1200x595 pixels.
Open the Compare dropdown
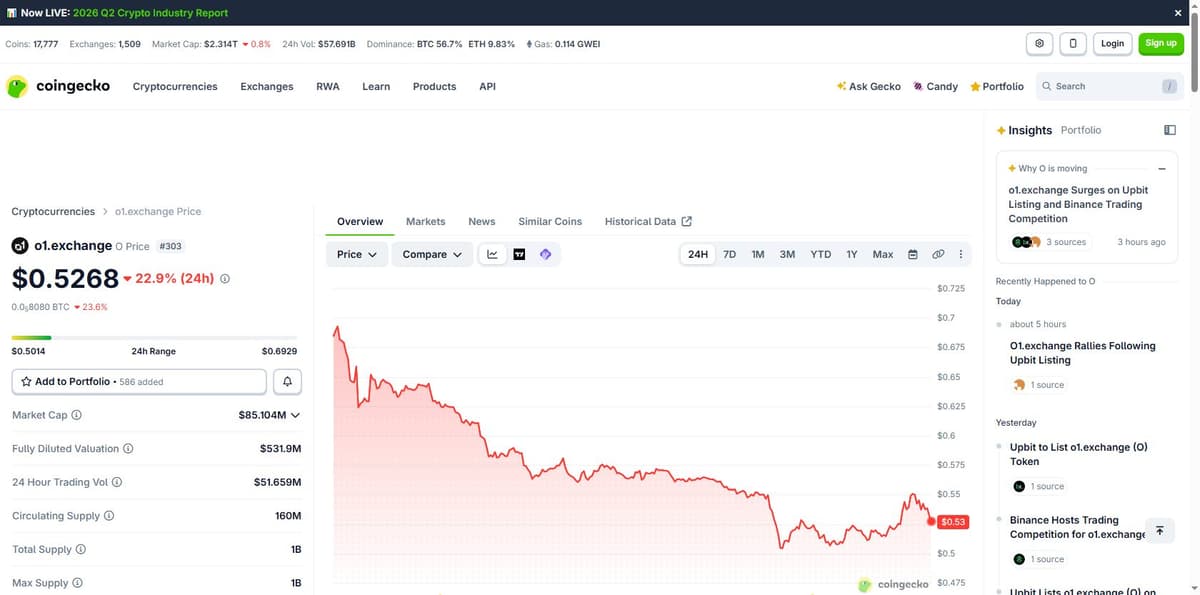click(432, 254)
